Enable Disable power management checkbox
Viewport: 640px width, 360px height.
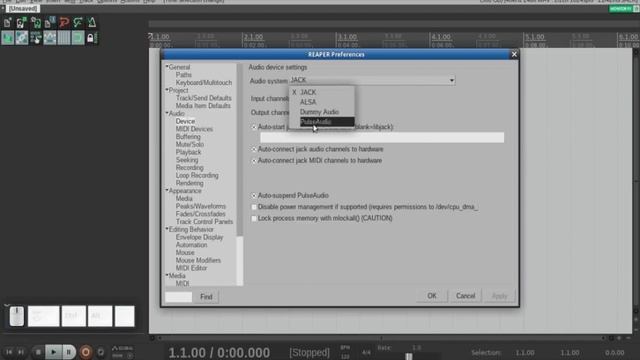coord(254,207)
